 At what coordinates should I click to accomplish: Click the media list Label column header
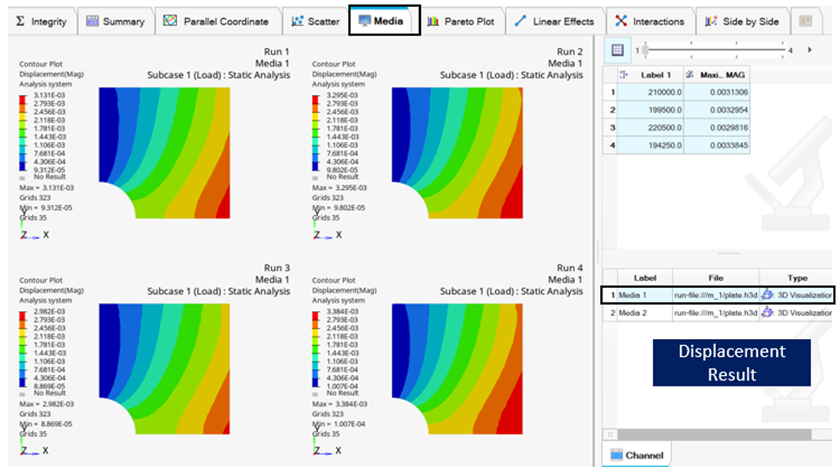click(x=645, y=278)
